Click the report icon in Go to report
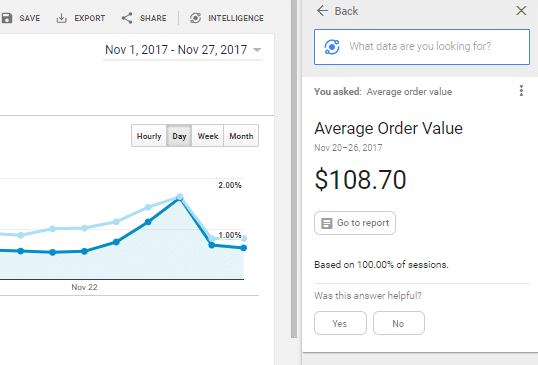Screen dimensions: 538x365 (327, 223)
